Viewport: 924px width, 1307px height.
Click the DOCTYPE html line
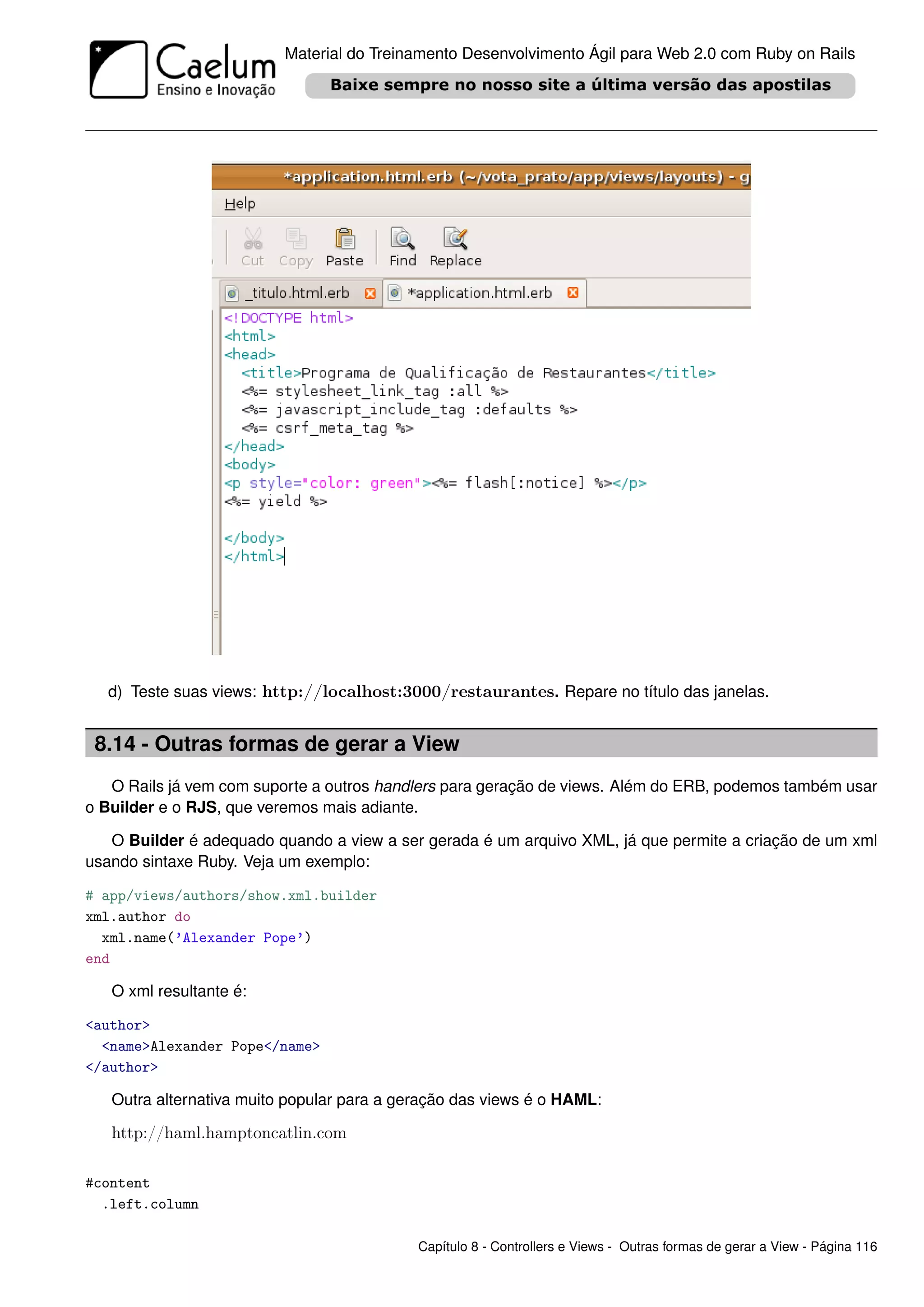point(288,318)
